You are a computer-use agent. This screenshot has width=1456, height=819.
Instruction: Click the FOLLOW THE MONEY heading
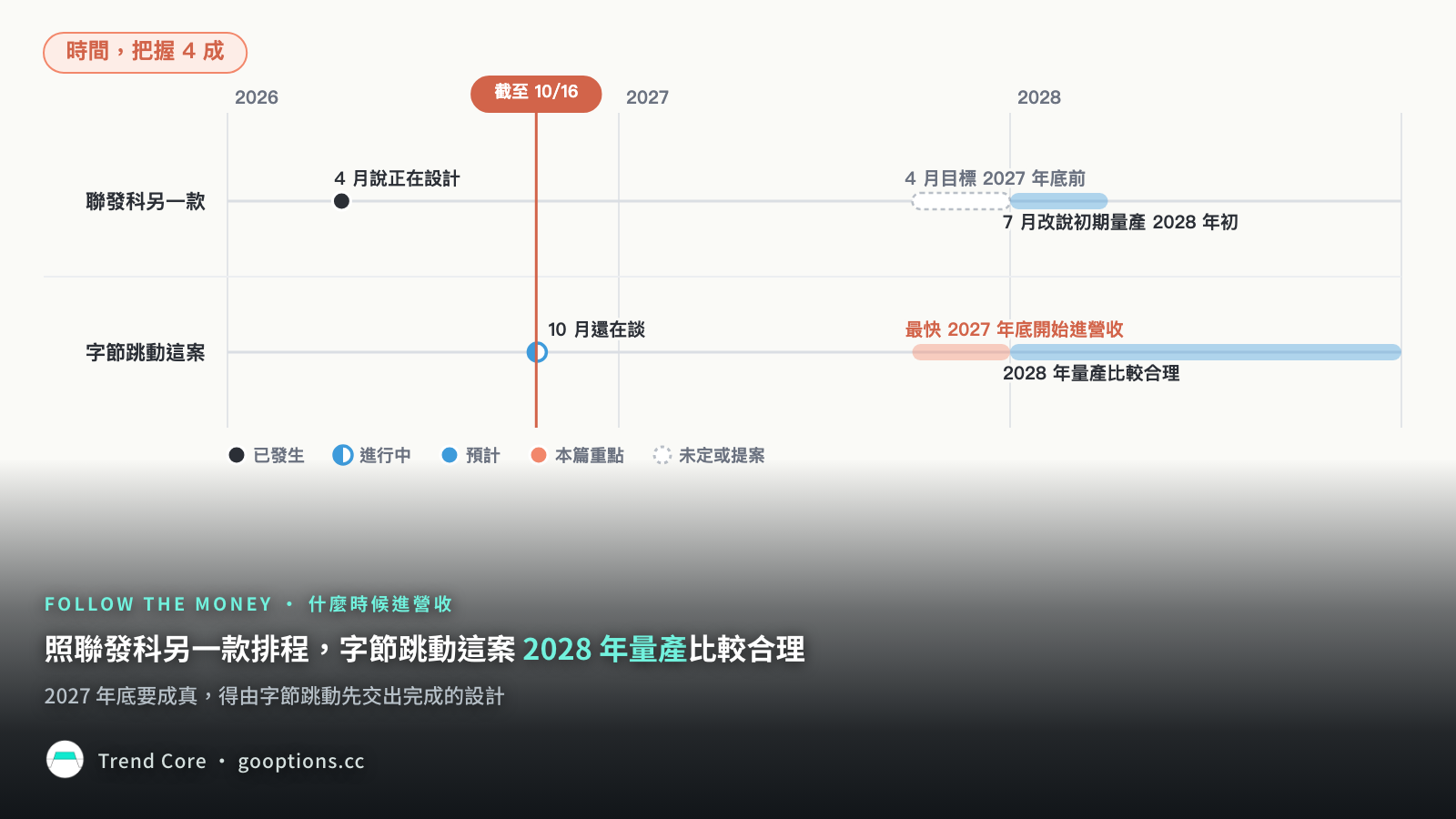(x=159, y=604)
